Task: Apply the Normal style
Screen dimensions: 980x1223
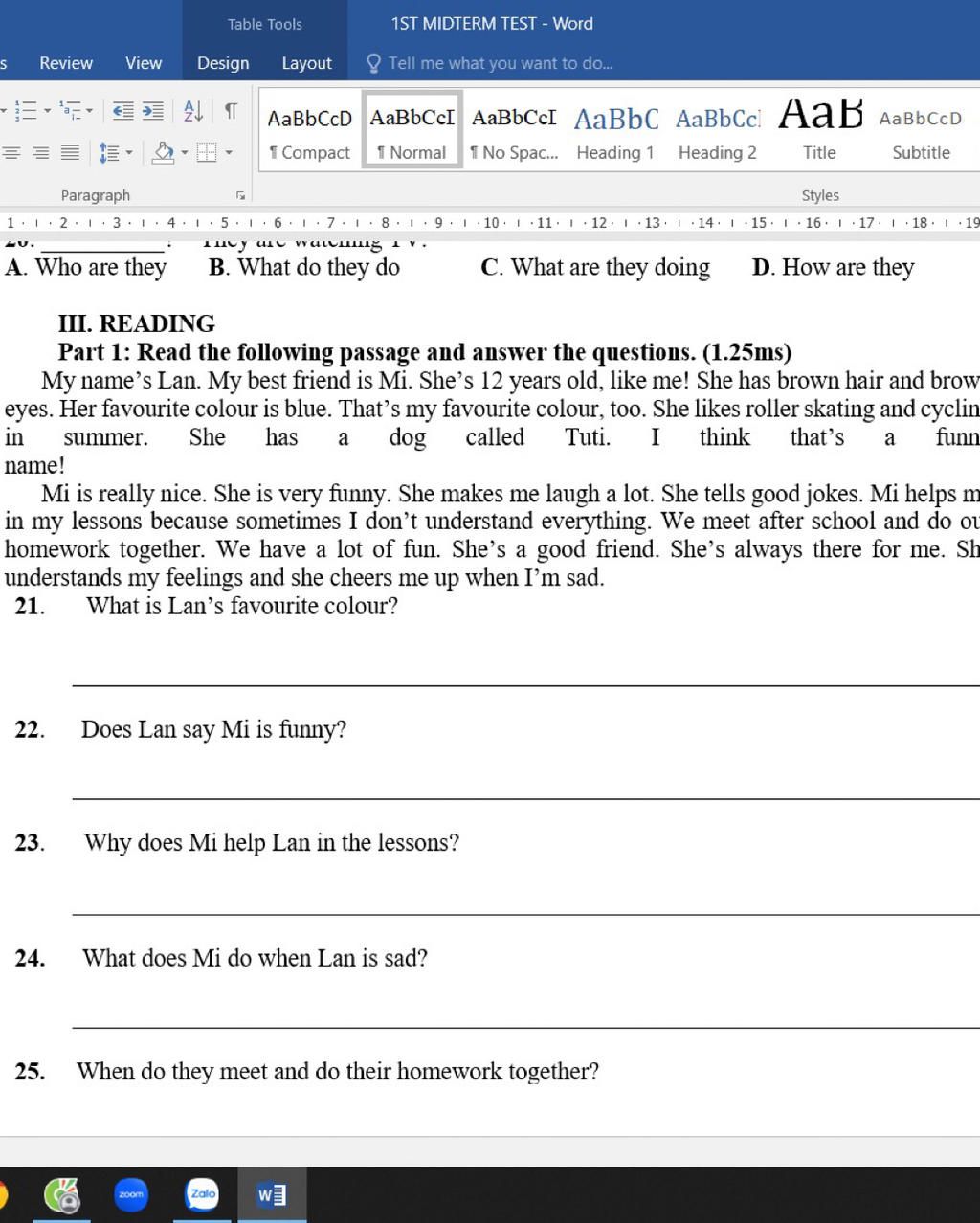Action: 412,130
